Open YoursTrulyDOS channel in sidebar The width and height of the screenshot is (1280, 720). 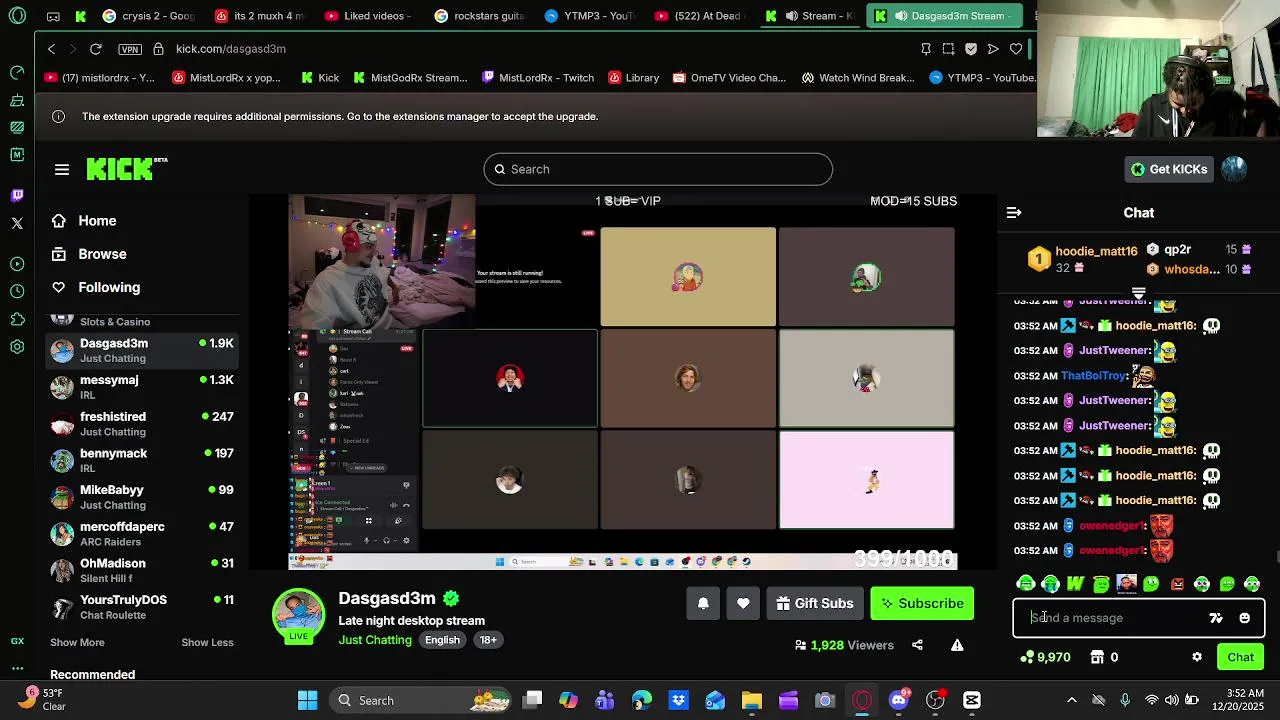(x=142, y=607)
